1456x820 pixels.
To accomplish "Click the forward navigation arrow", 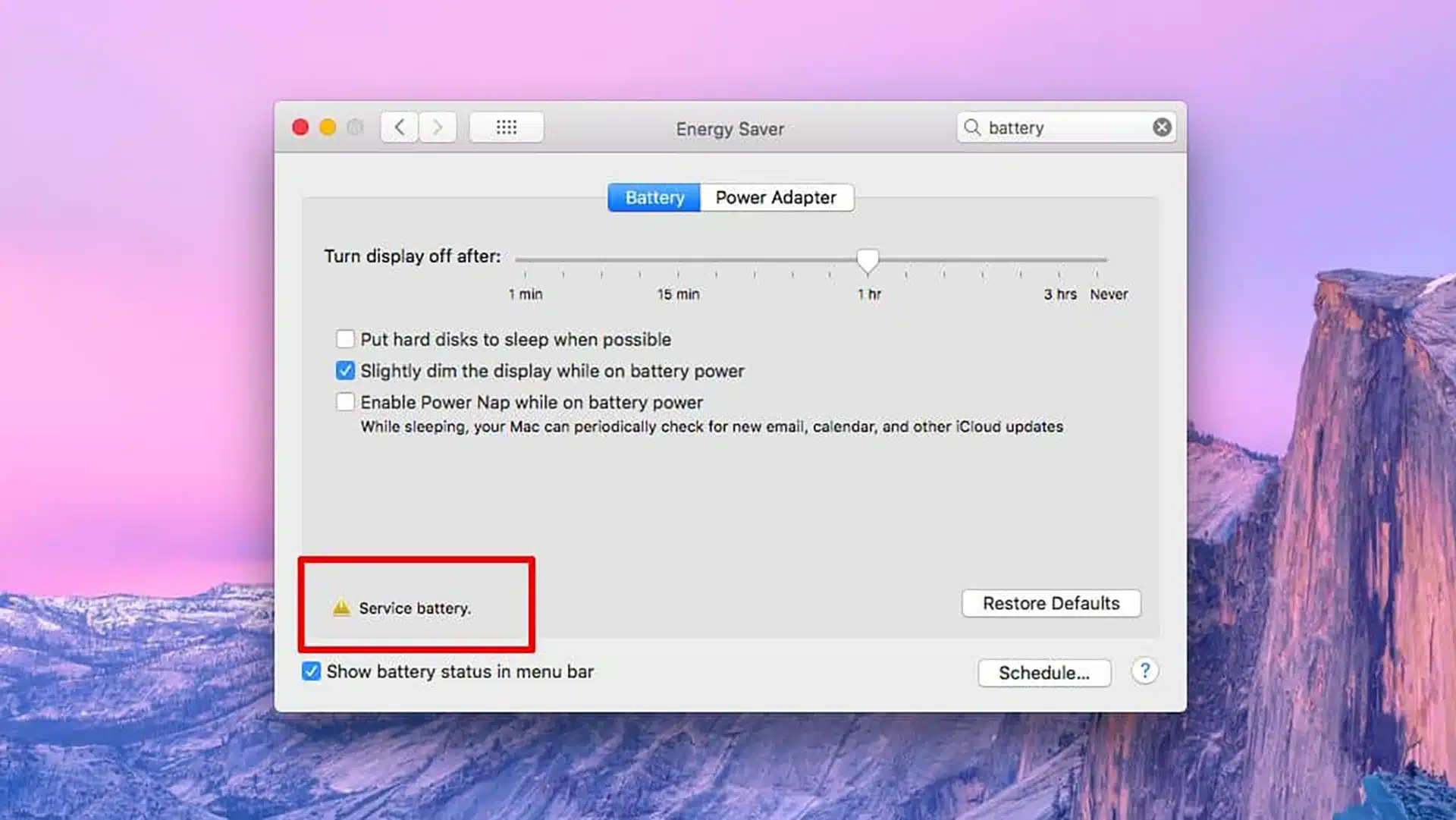I will [x=438, y=127].
